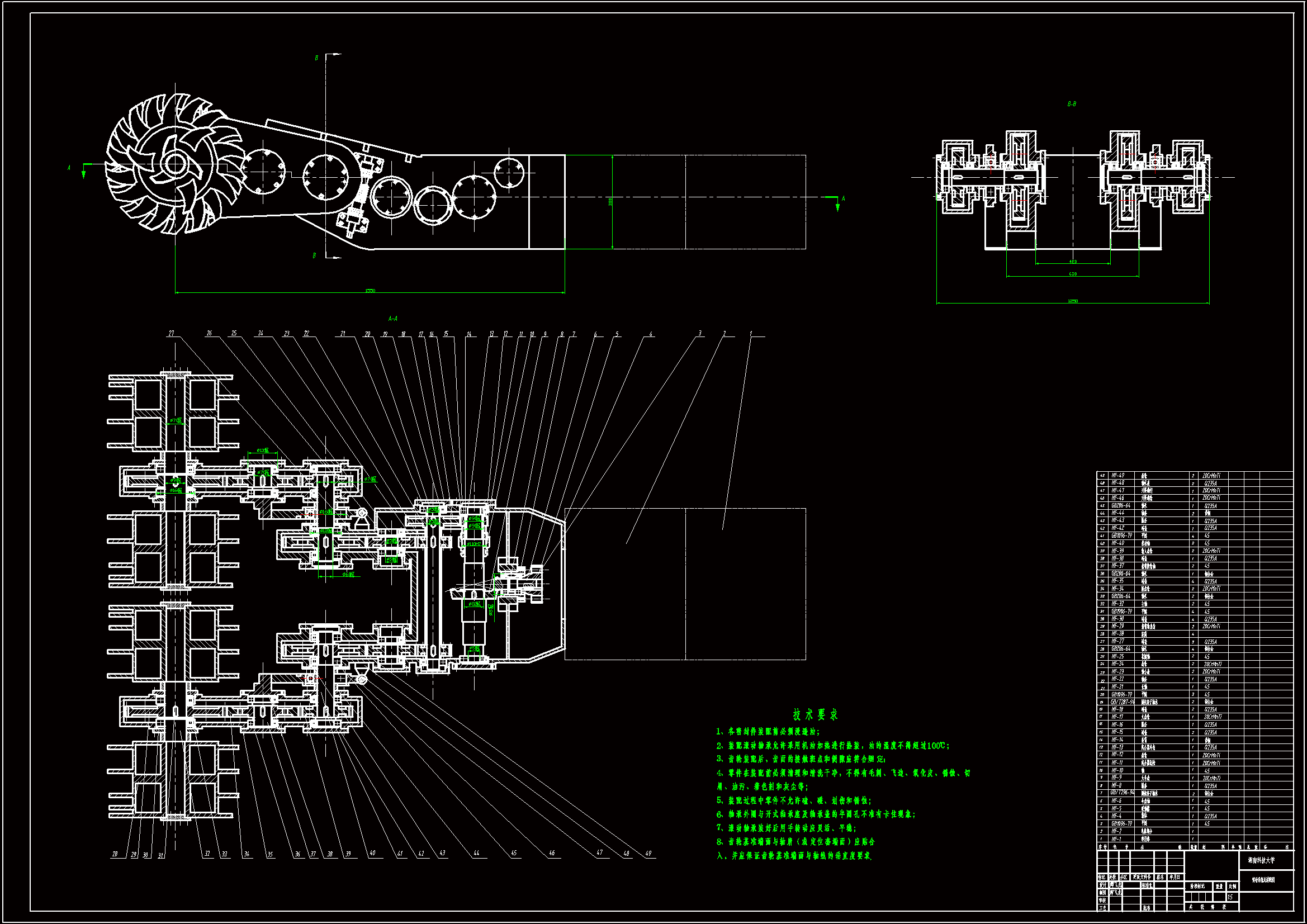Image resolution: width=1307 pixels, height=924 pixels.
Task: Select the green A-A section view label
Action: coord(393,319)
